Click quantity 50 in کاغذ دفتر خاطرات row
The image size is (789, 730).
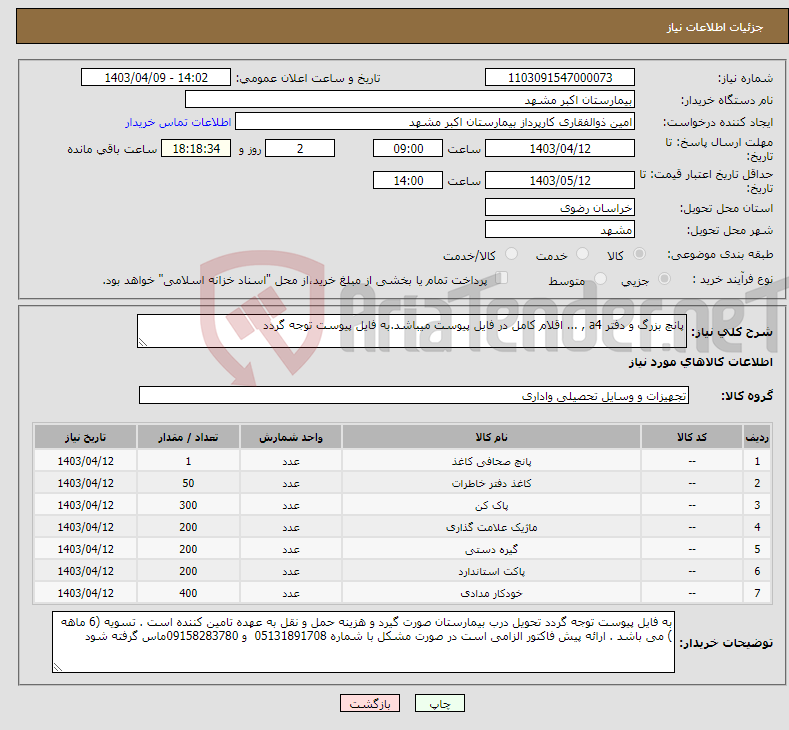188,483
